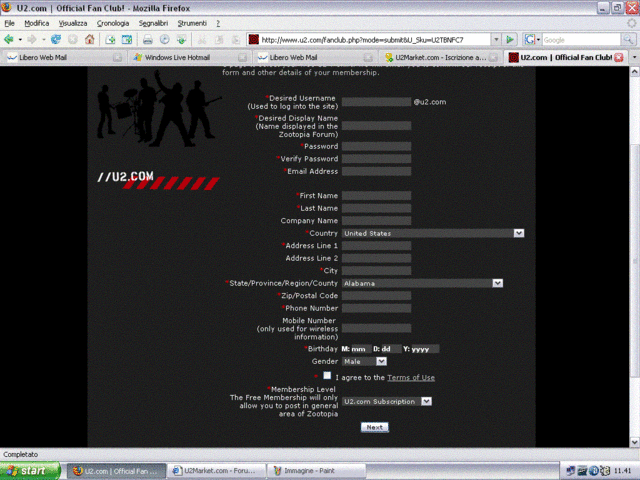Image resolution: width=640 pixels, height=480 pixels.
Task: Click the First Name field
Action: [376, 196]
